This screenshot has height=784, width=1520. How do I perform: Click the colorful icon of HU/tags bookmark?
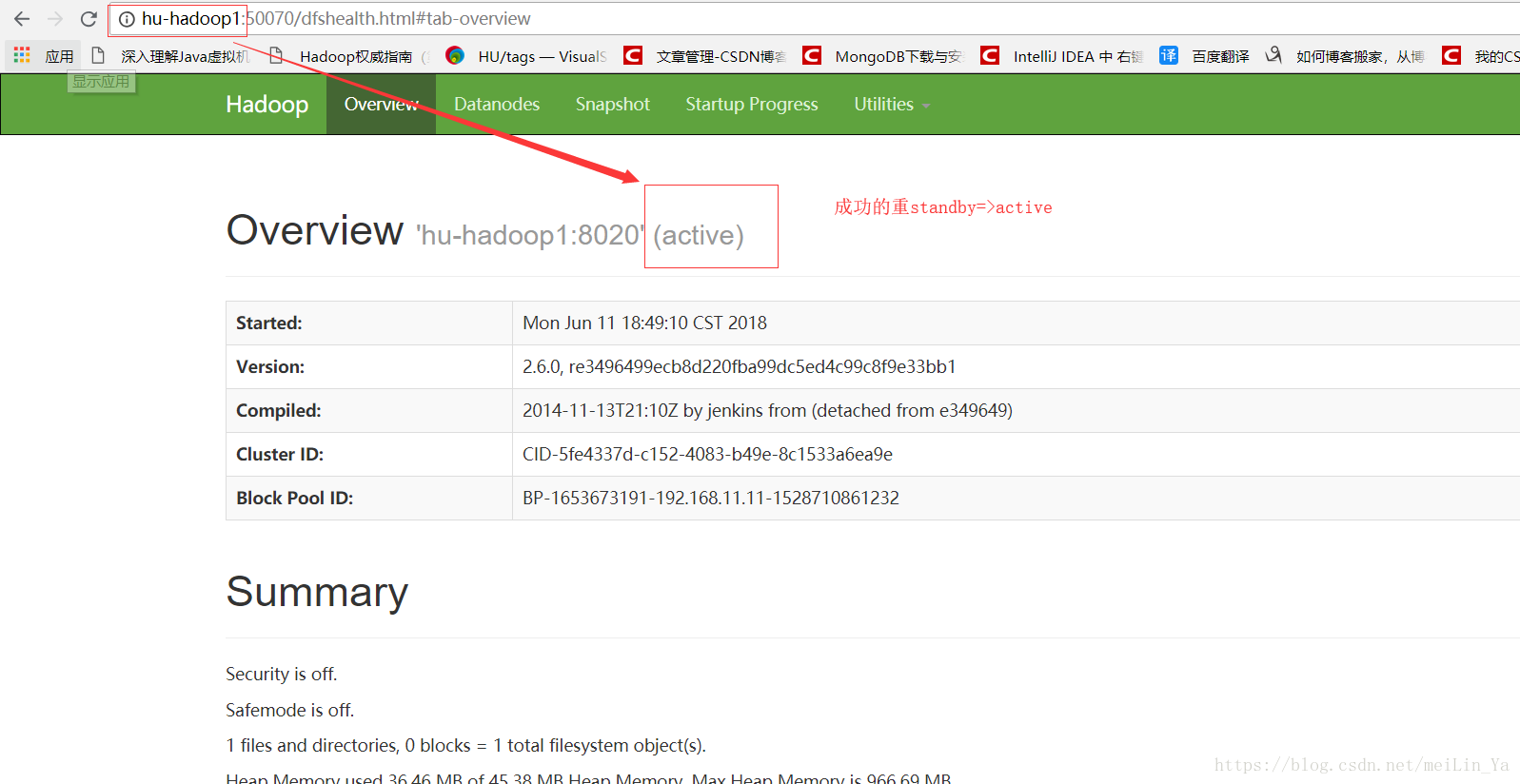[x=455, y=55]
